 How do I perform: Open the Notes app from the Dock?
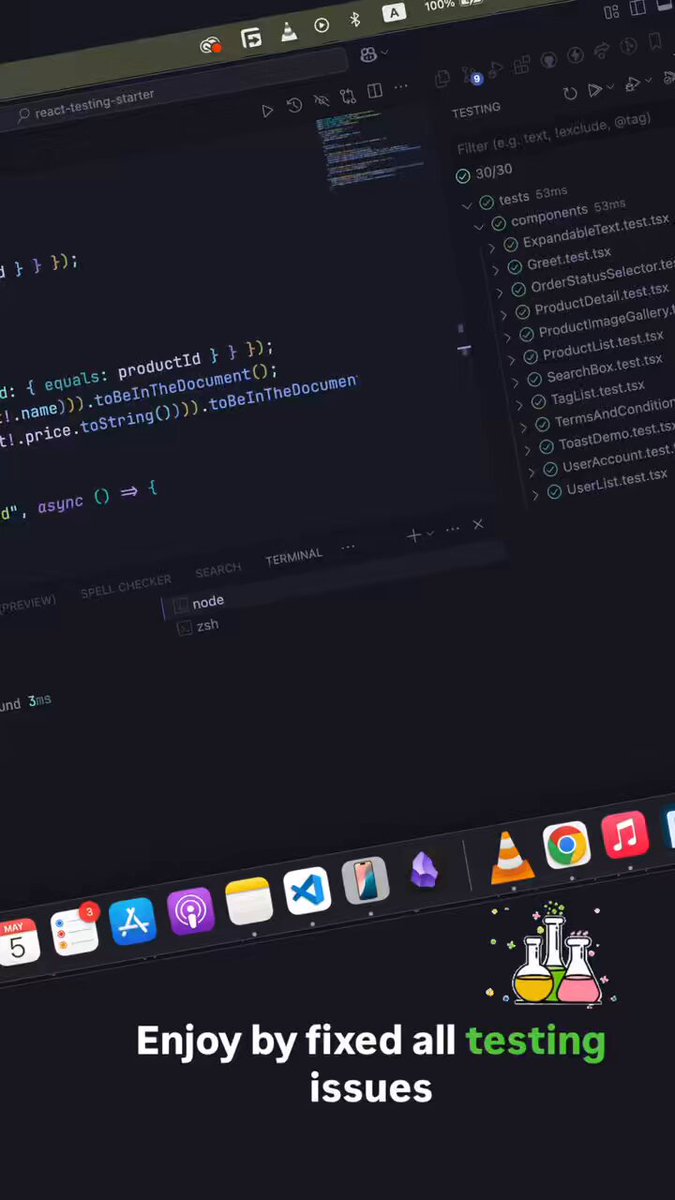(x=248, y=901)
